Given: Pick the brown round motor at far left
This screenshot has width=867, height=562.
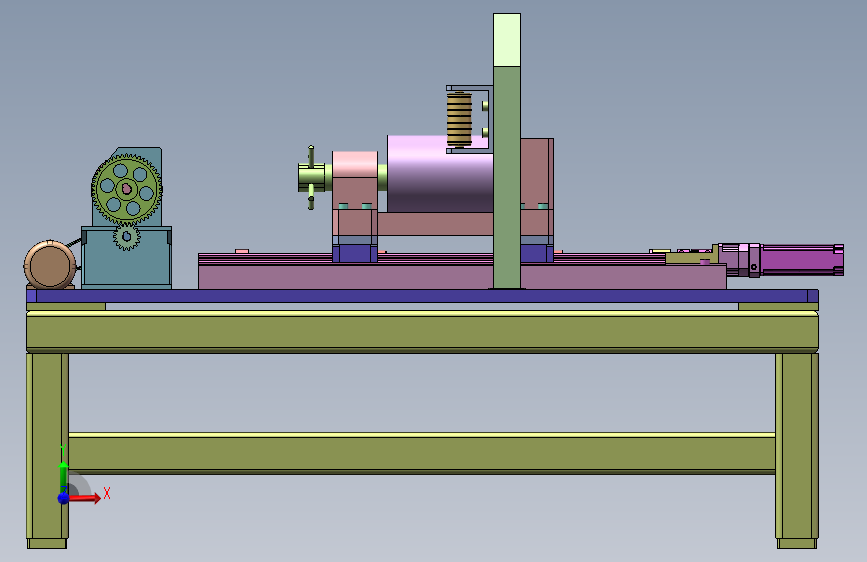Looking at the screenshot, I should pos(50,265).
